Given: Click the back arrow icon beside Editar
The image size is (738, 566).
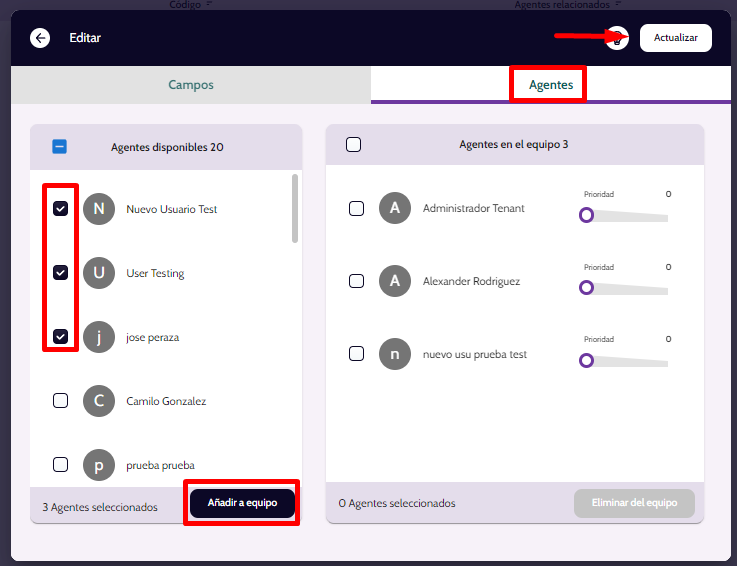Looking at the screenshot, I should point(40,38).
